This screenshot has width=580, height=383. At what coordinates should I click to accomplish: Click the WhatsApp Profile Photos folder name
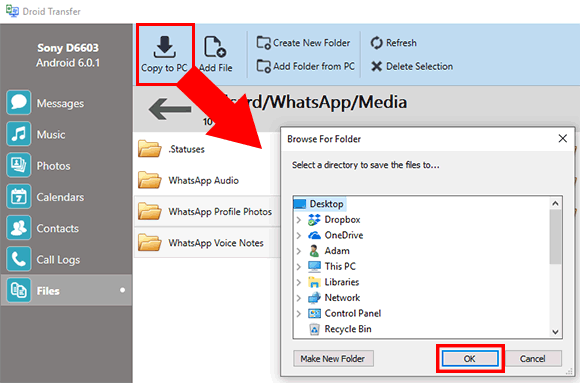click(x=220, y=212)
